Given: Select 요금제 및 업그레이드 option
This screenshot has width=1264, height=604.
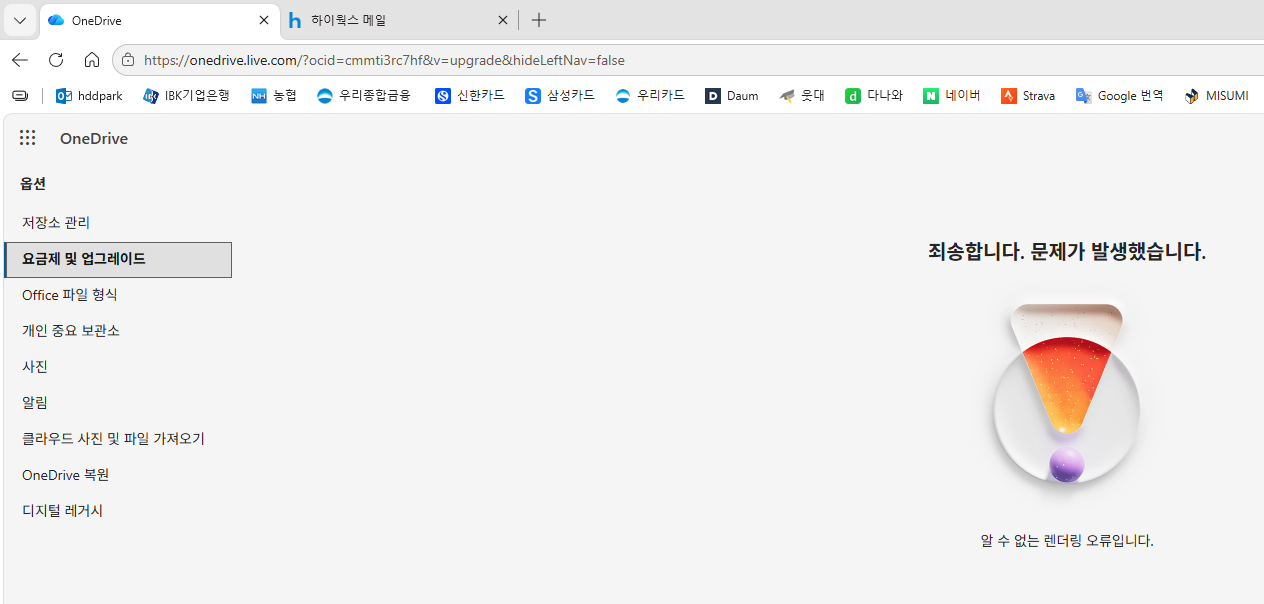Looking at the screenshot, I should [118, 259].
